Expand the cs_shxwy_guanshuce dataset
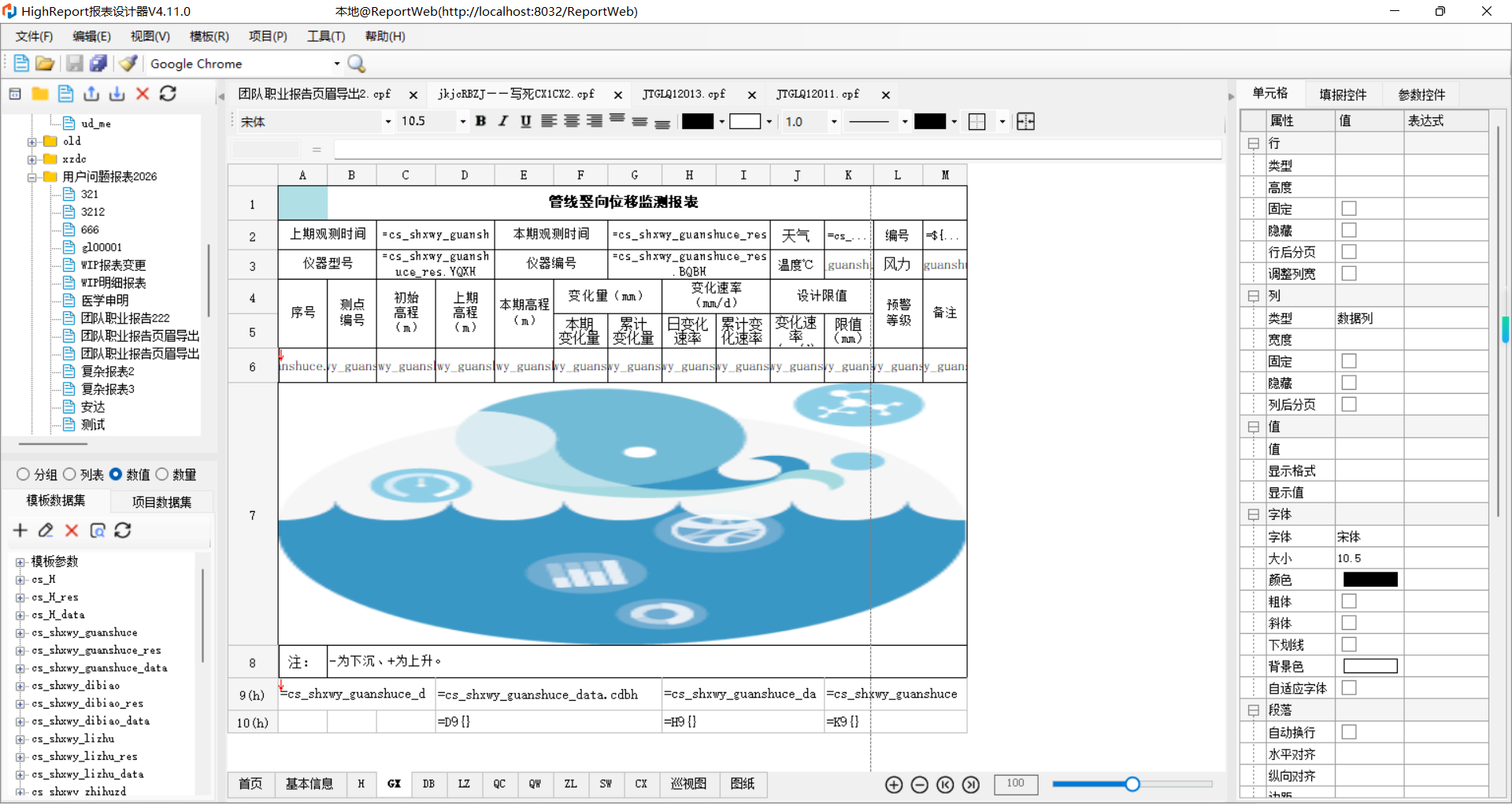 (x=20, y=633)
